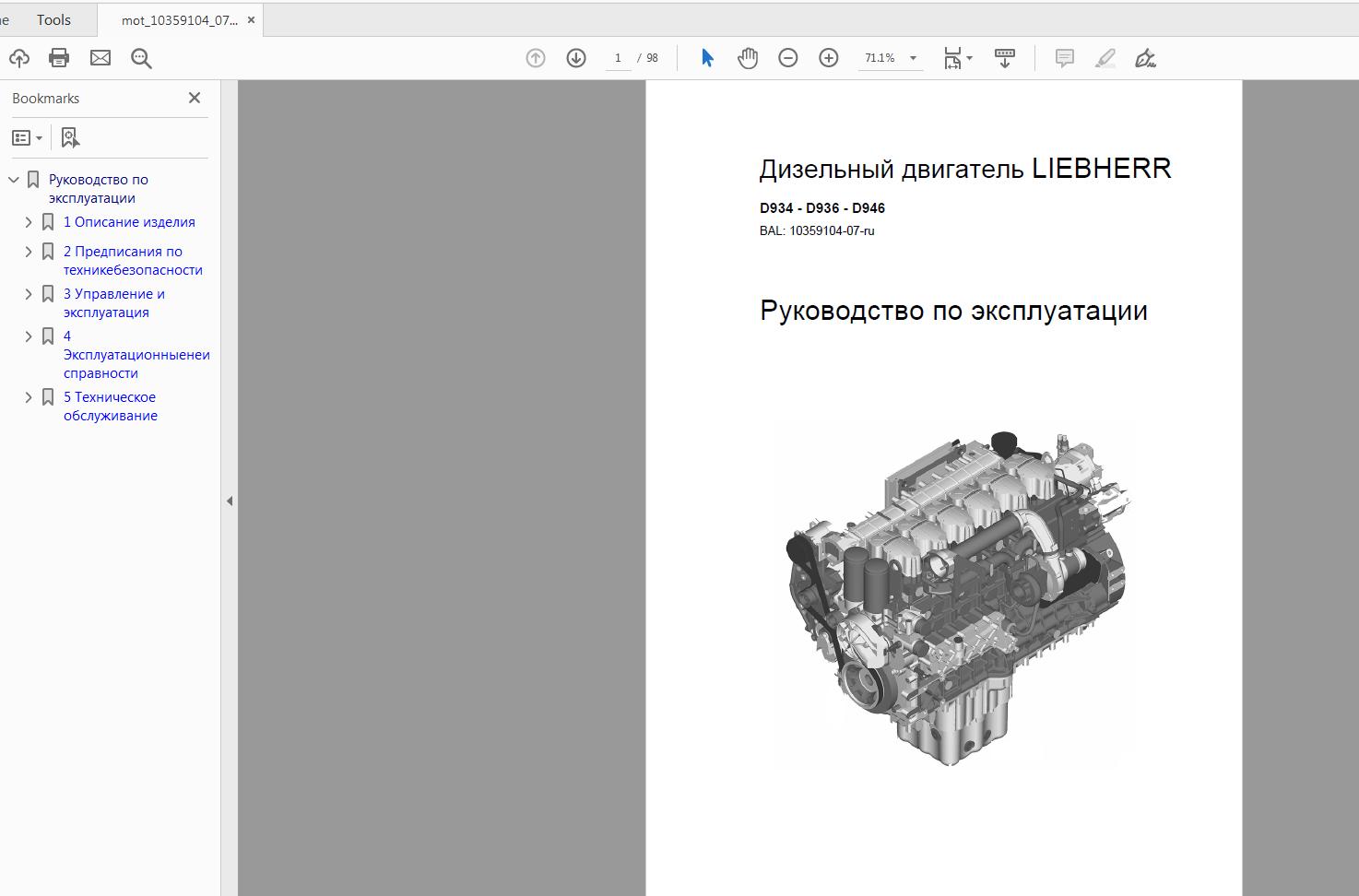Add a comment sticky note icon
Image resolution: width=1359 pixels, height=896 pixels.
1065,58
